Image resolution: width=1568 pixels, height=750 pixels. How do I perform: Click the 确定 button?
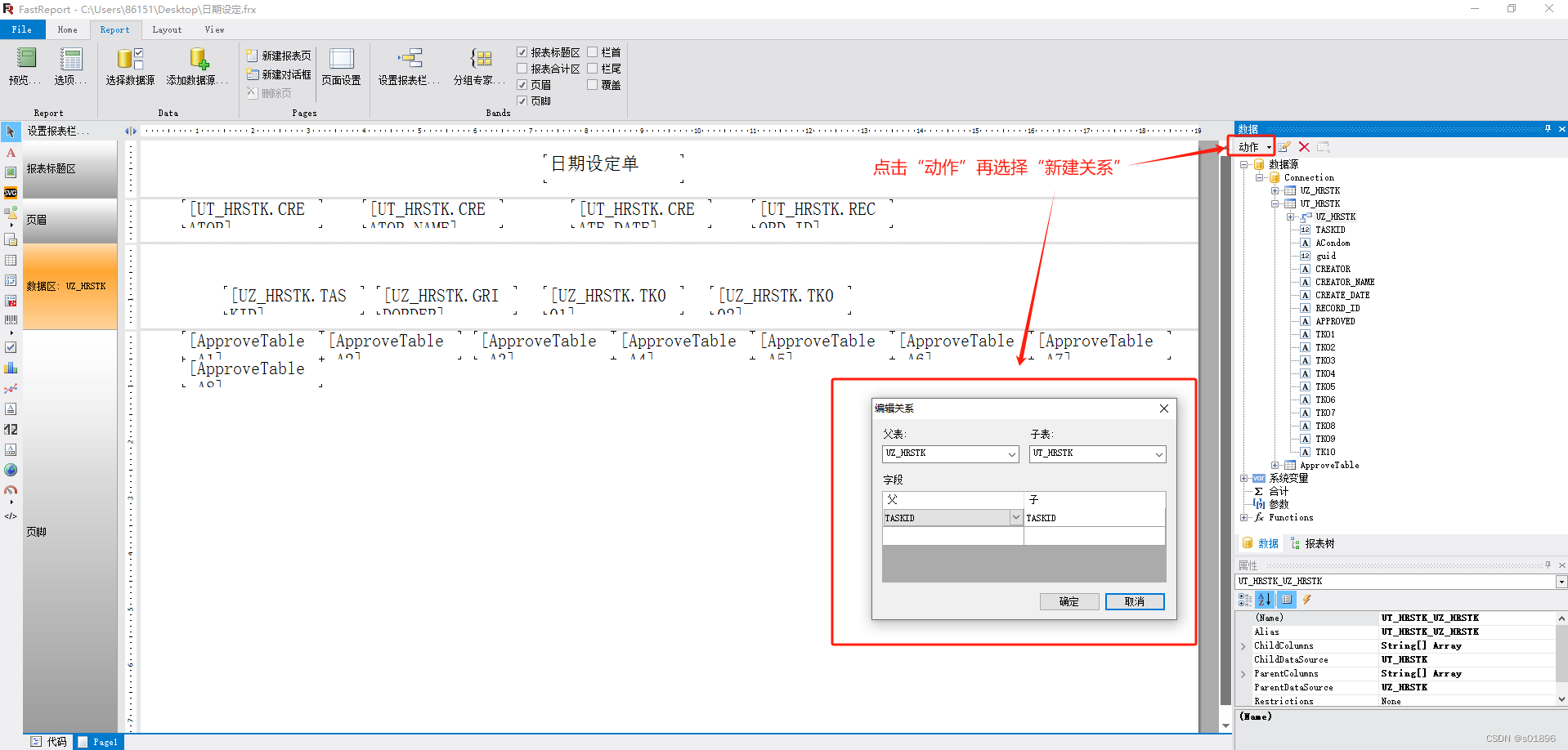click(x=1069, y=601)
